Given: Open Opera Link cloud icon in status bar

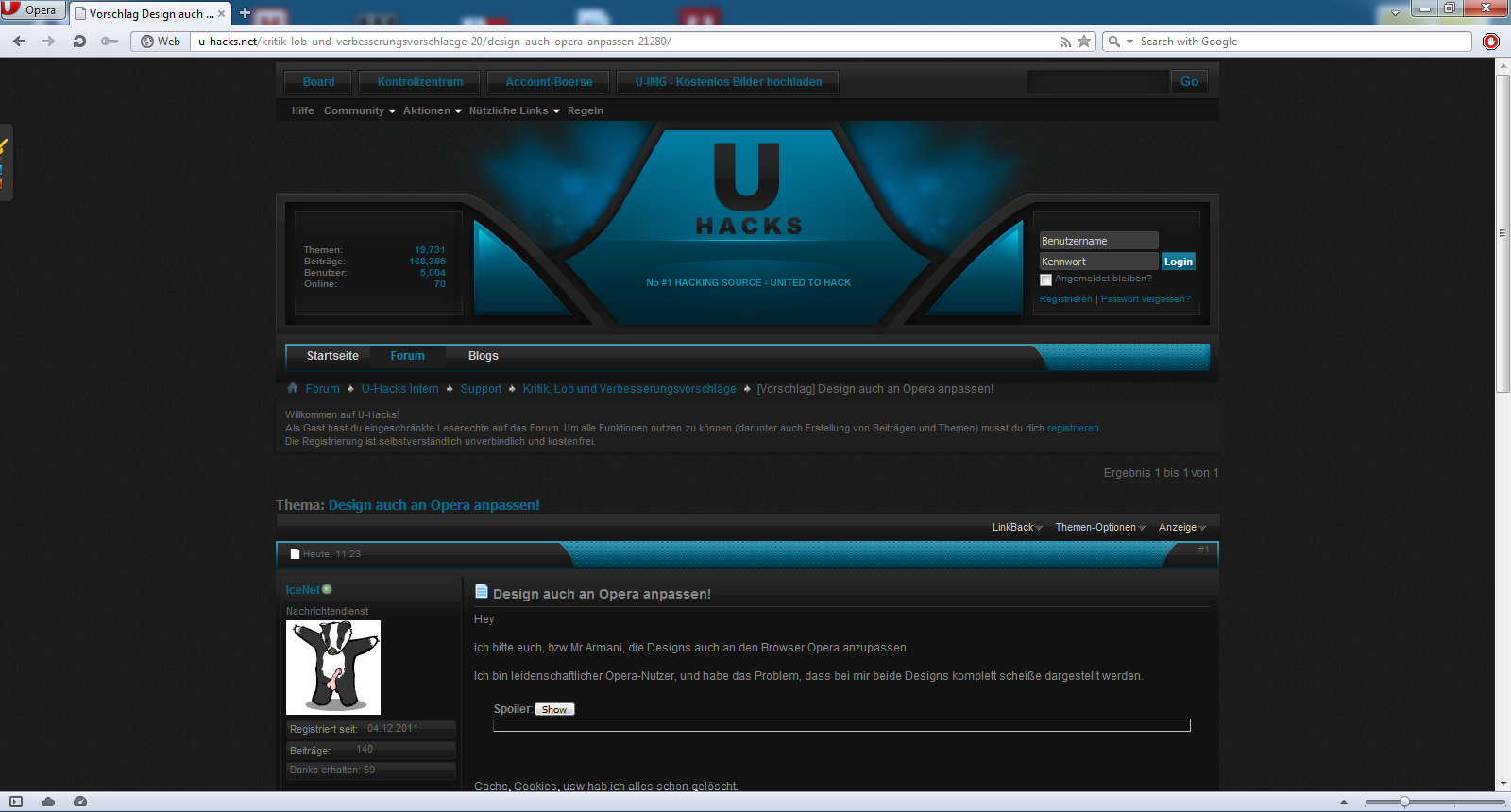Looking at the screenshot, I should pos(48,802).
